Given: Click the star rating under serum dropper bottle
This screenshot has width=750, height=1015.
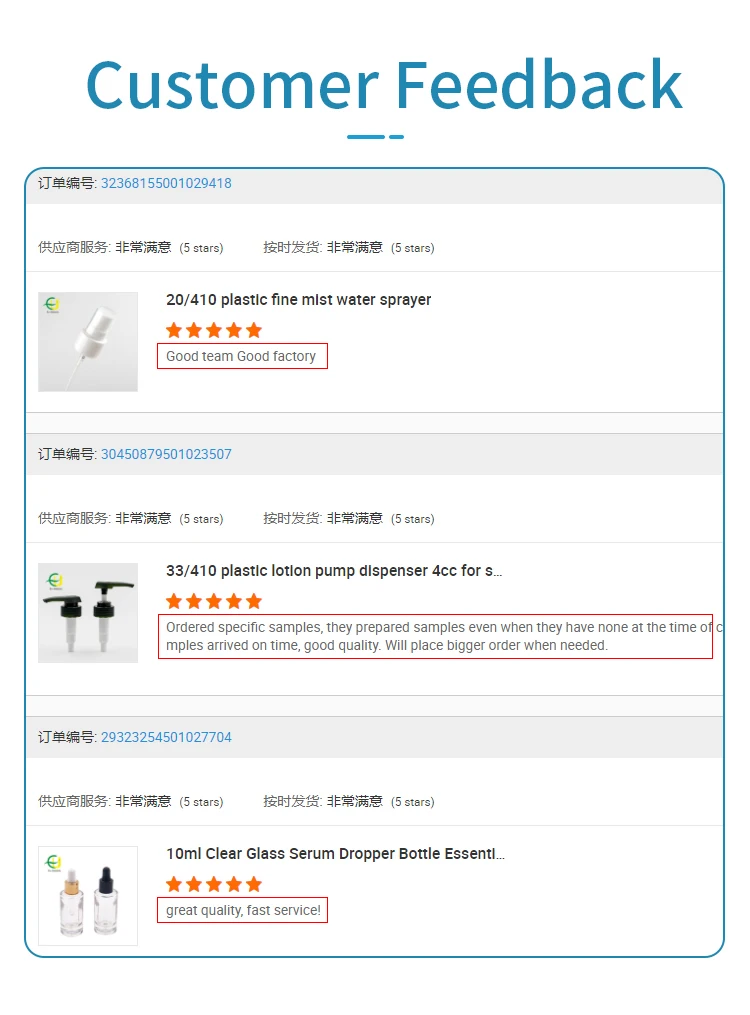Looking at the screenshot, I should pos(214,885).
